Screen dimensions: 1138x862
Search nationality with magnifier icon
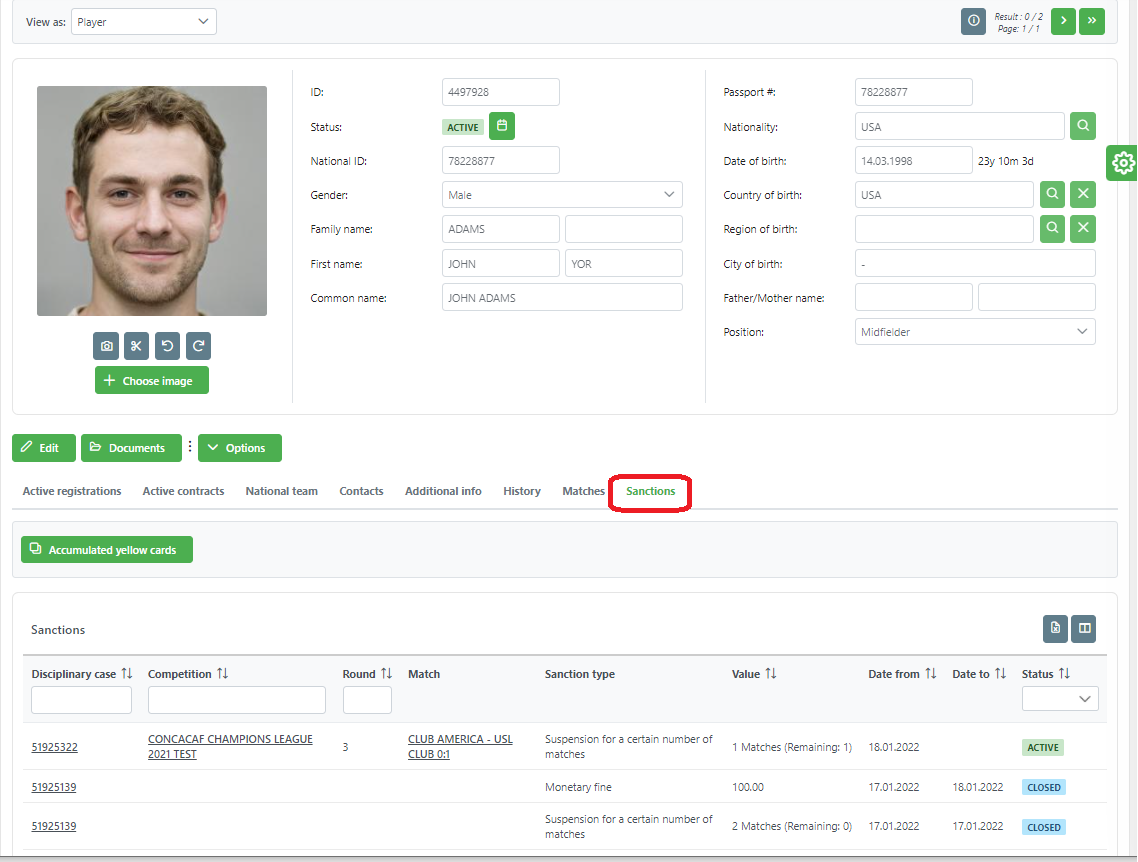pyautogui.click(x=1083, y=126)
